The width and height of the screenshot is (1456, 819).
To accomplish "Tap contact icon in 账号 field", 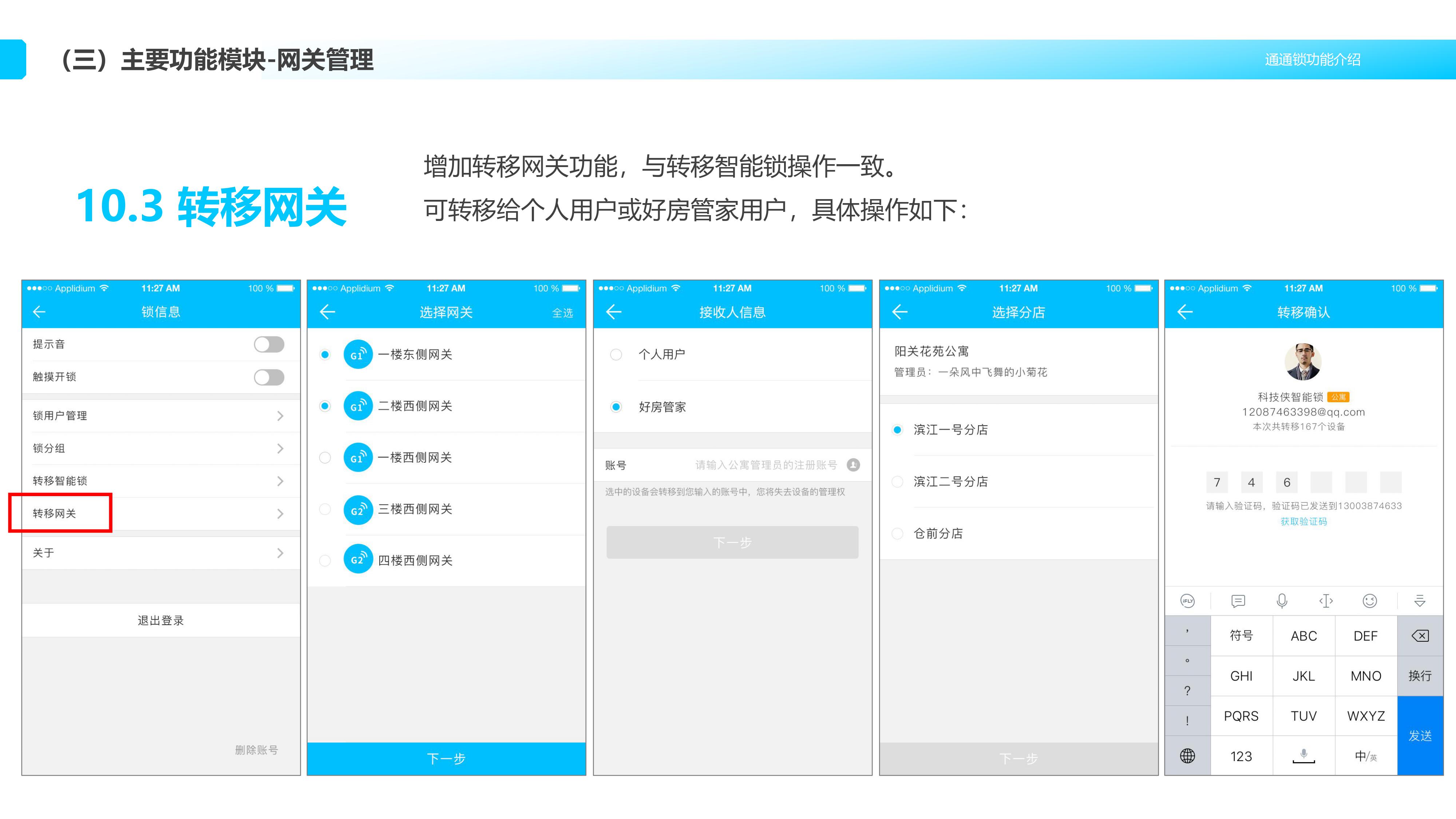I will point(854,464).
